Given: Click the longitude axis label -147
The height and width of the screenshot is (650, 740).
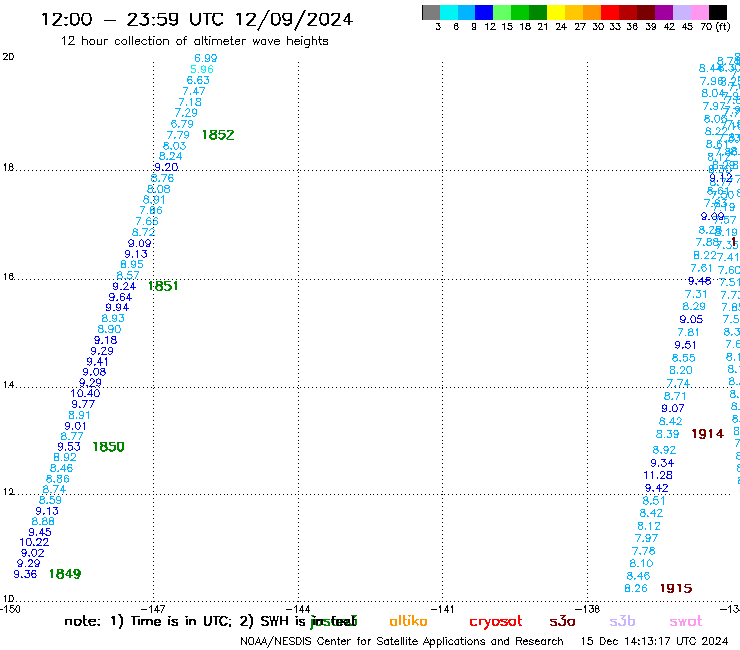Looking at the screenshot, I should click(x=153, y=609).
